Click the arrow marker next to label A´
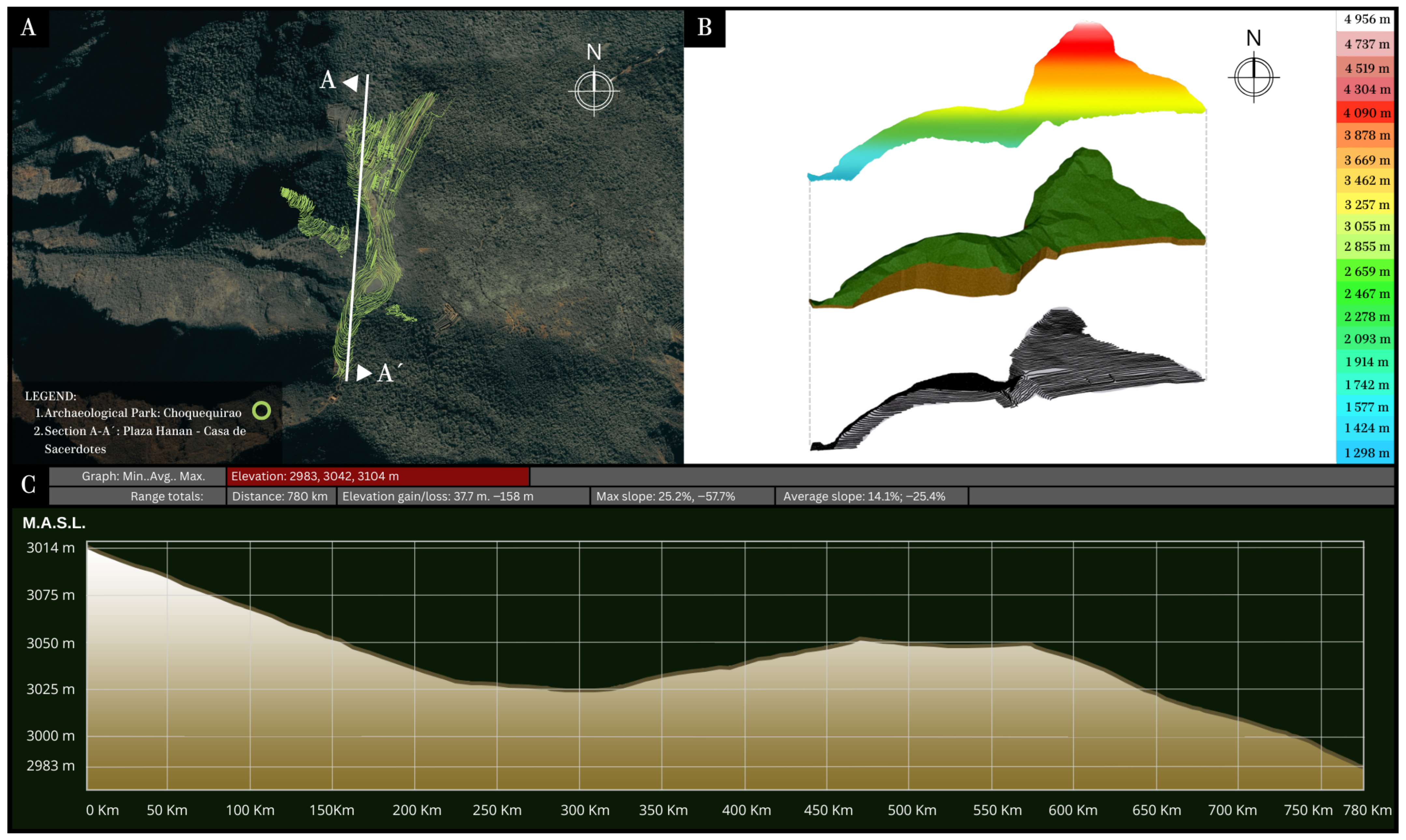Image resolution: width=1406 pixels, height=840 pixels. [364, 373]
